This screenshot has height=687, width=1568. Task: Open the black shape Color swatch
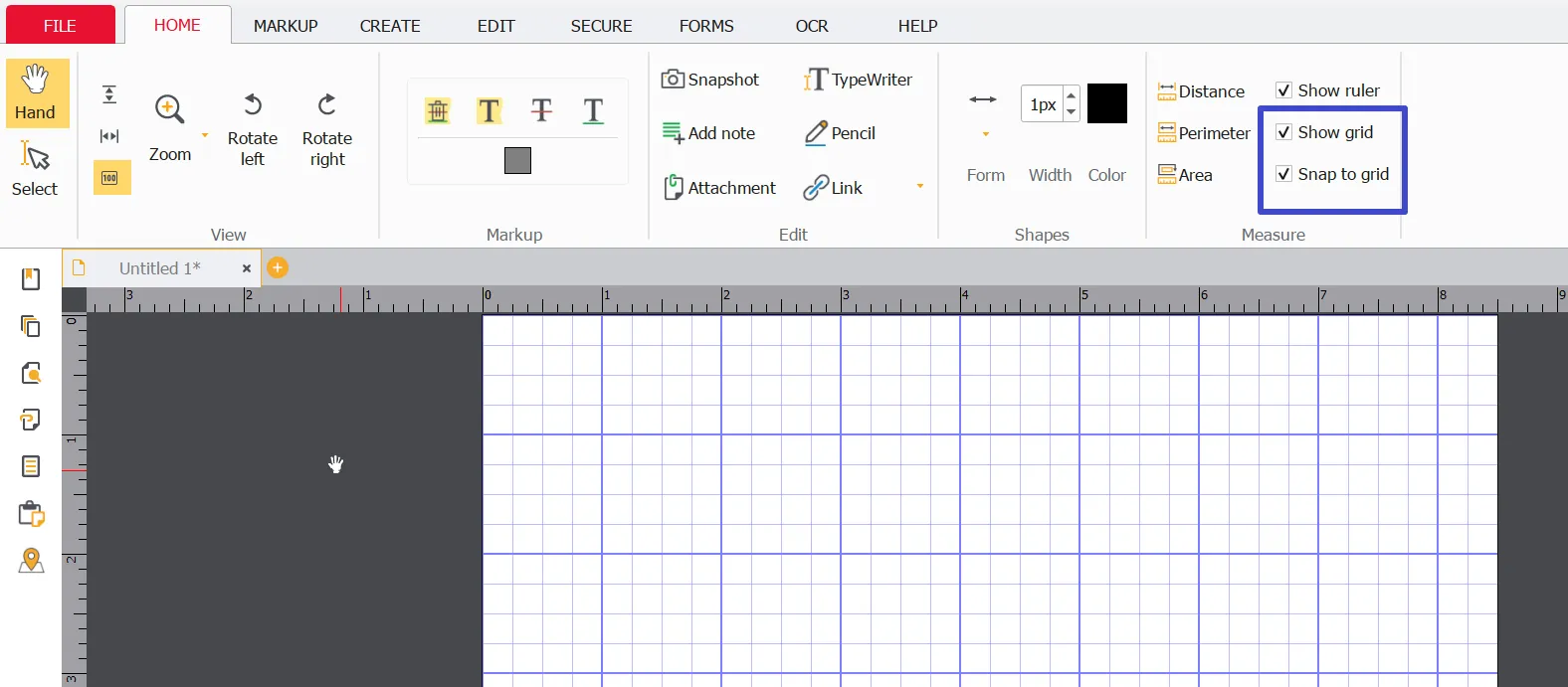[x=1107, y=103]
